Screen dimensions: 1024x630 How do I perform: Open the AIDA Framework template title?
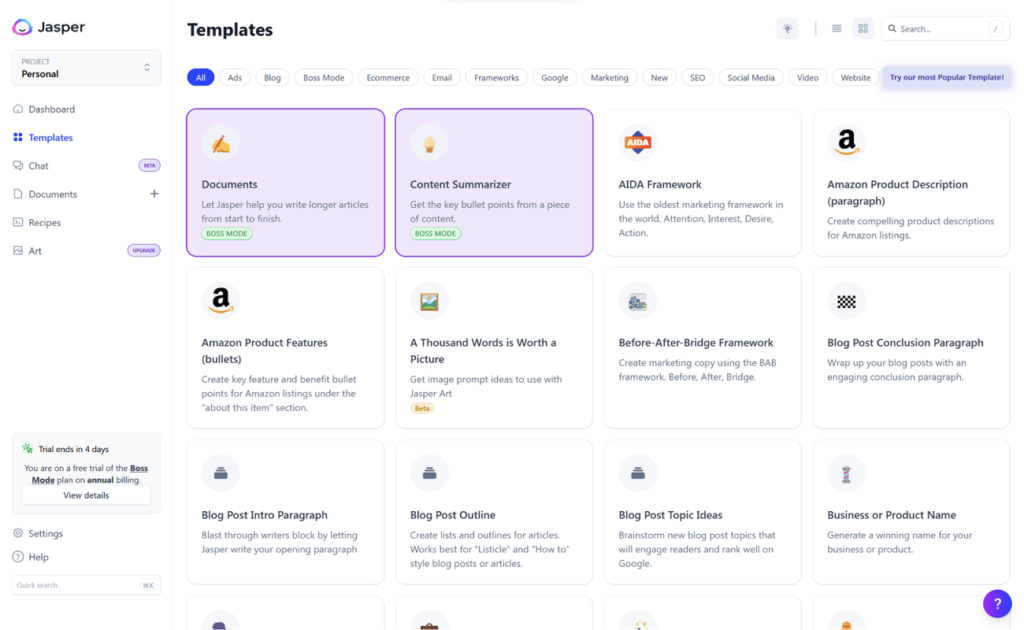pos(660,184)
